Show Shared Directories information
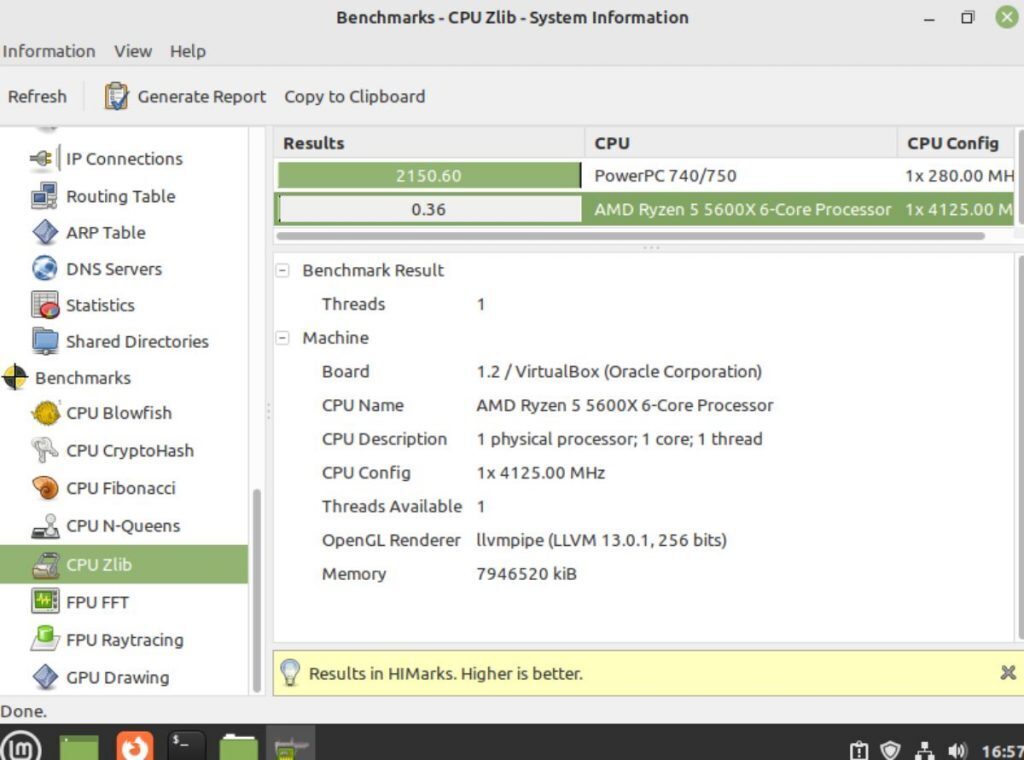This screenshot has height=760, width=1024. [137, 341]
